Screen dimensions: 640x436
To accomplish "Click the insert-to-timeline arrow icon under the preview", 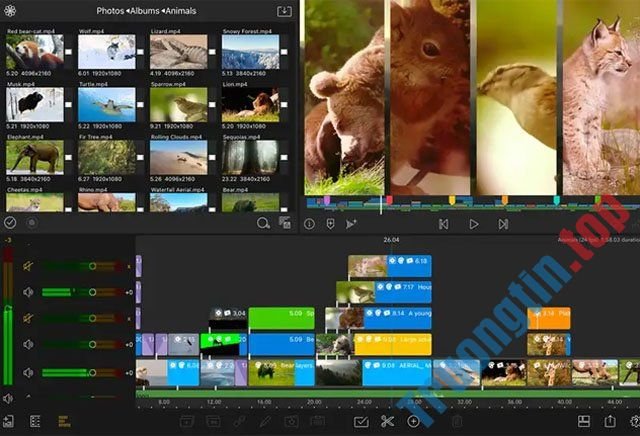I will (351, 224).
